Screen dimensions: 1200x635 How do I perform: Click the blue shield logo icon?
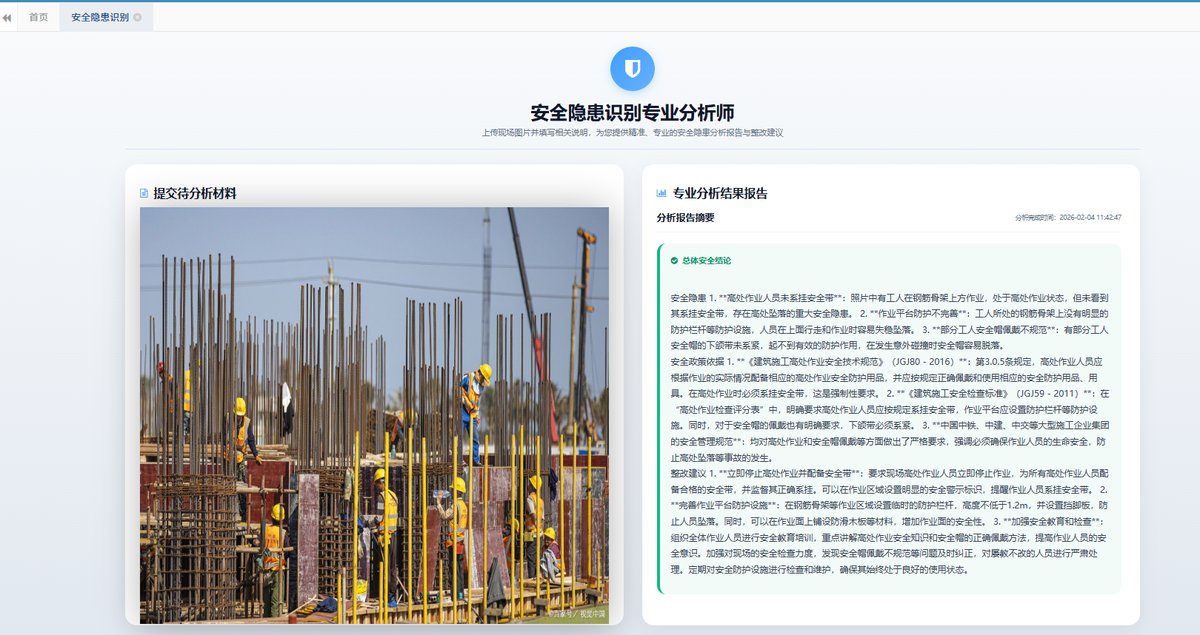(x=632, y=68)
